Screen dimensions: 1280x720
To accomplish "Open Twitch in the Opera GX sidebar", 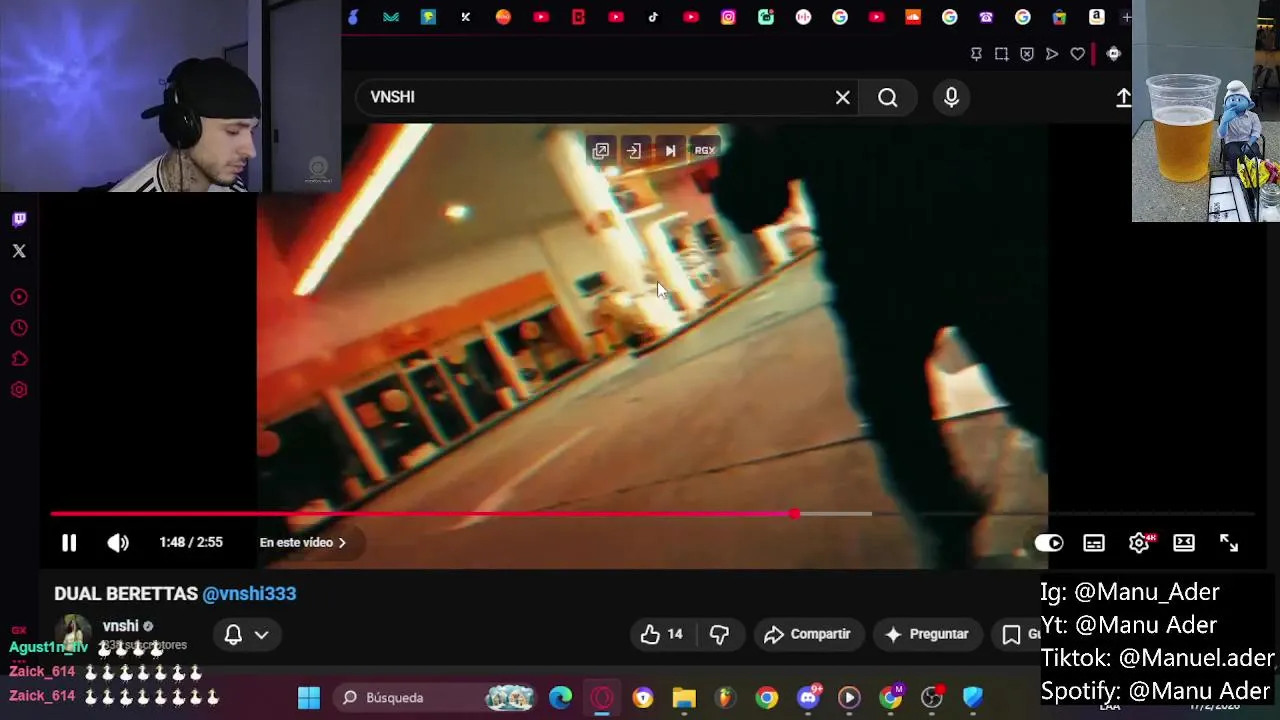I will tap(19, 219).
